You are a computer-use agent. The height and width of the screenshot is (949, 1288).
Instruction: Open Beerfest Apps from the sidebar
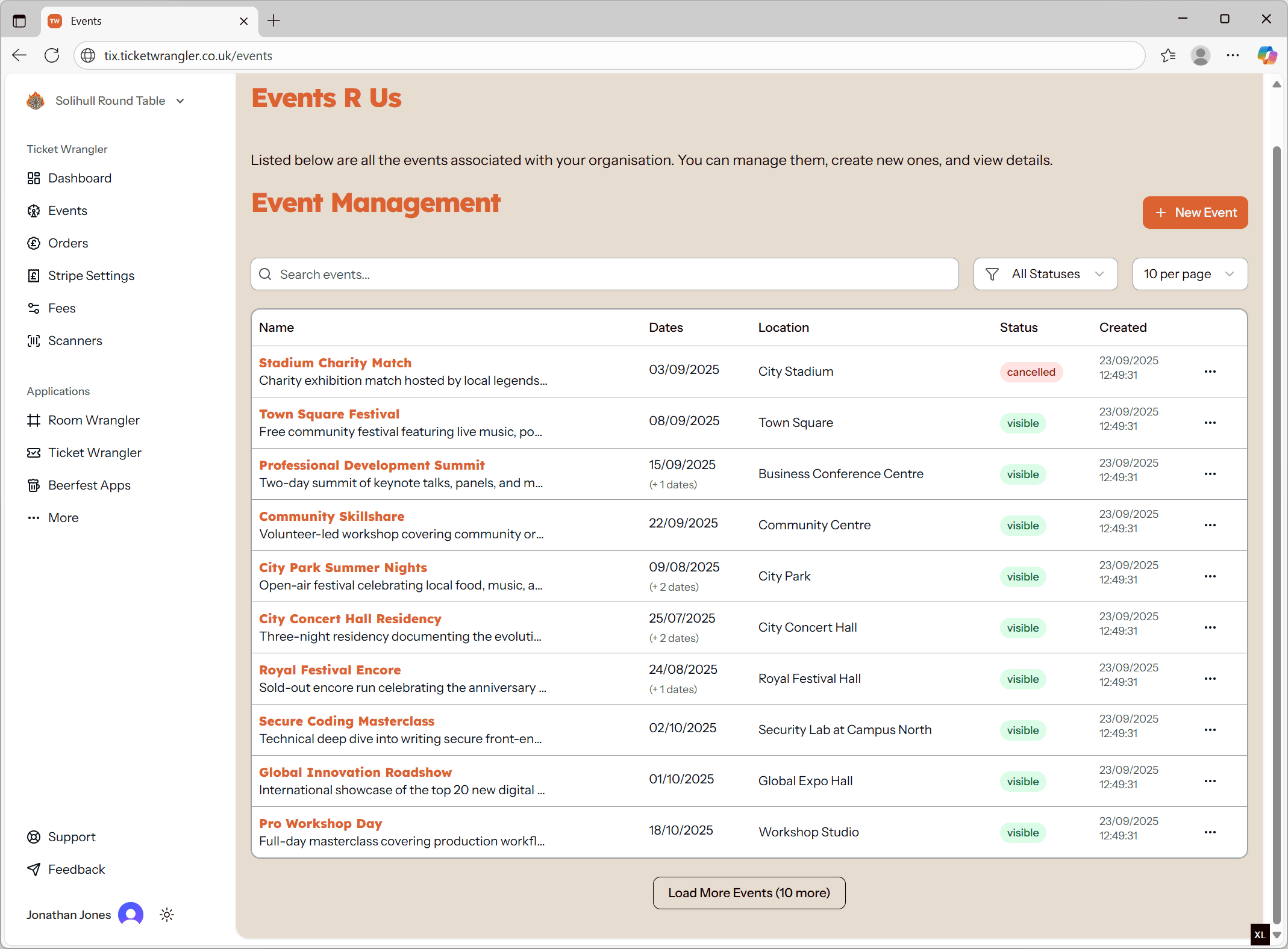click(x=89, y=485)
